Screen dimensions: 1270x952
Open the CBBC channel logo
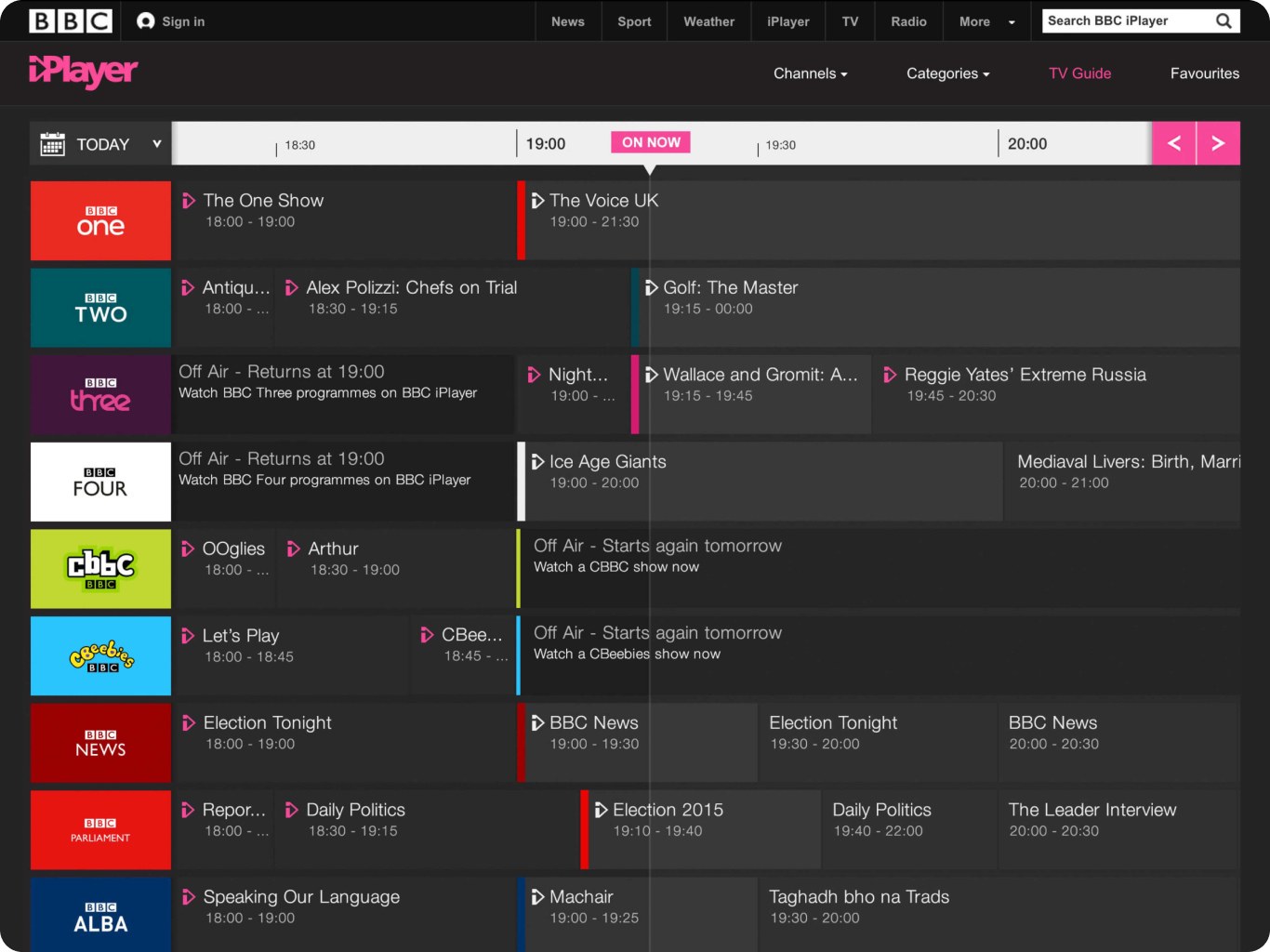[x=100, y=569]
